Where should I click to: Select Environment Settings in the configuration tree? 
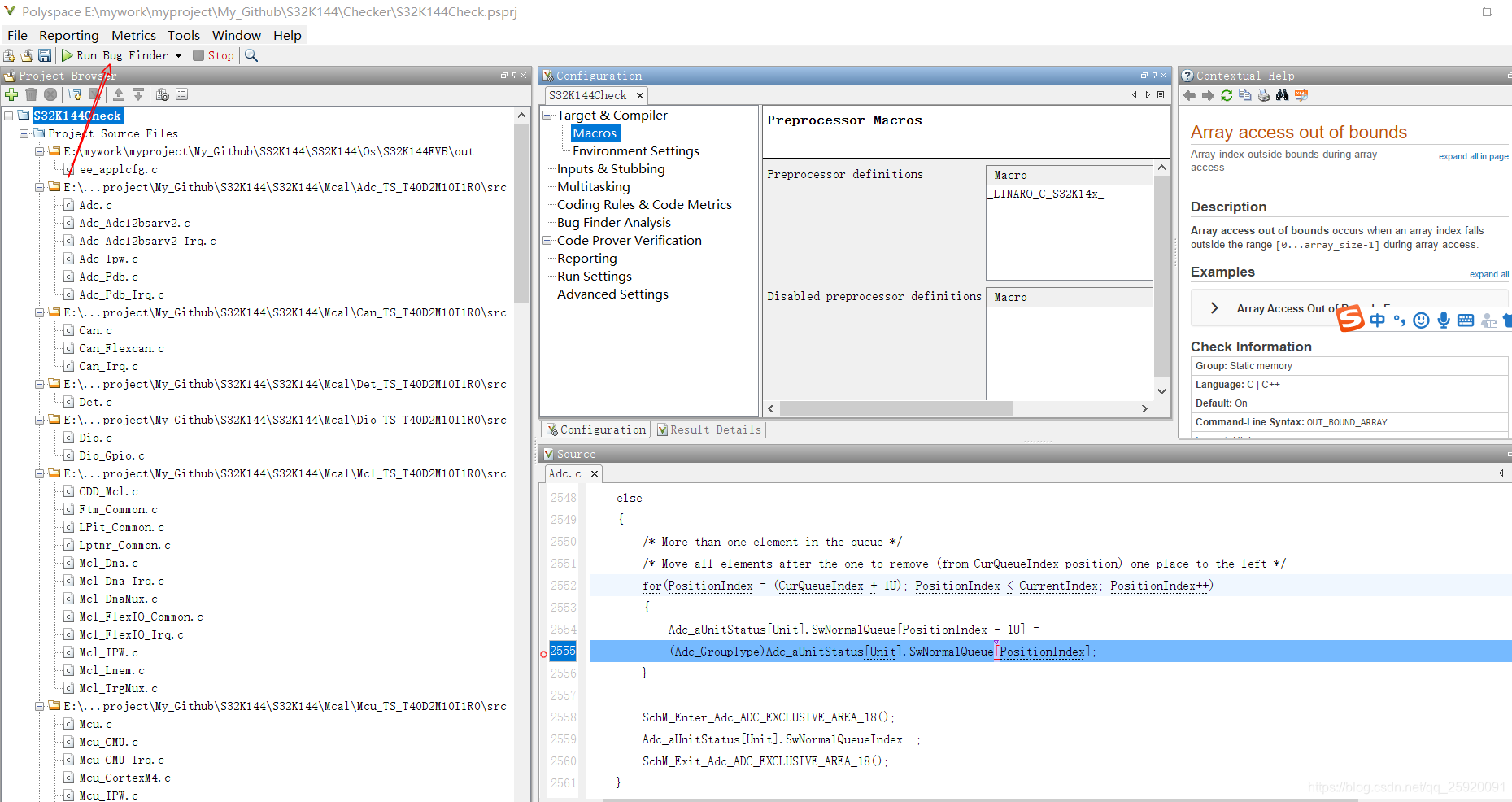[x=635, y=151]
